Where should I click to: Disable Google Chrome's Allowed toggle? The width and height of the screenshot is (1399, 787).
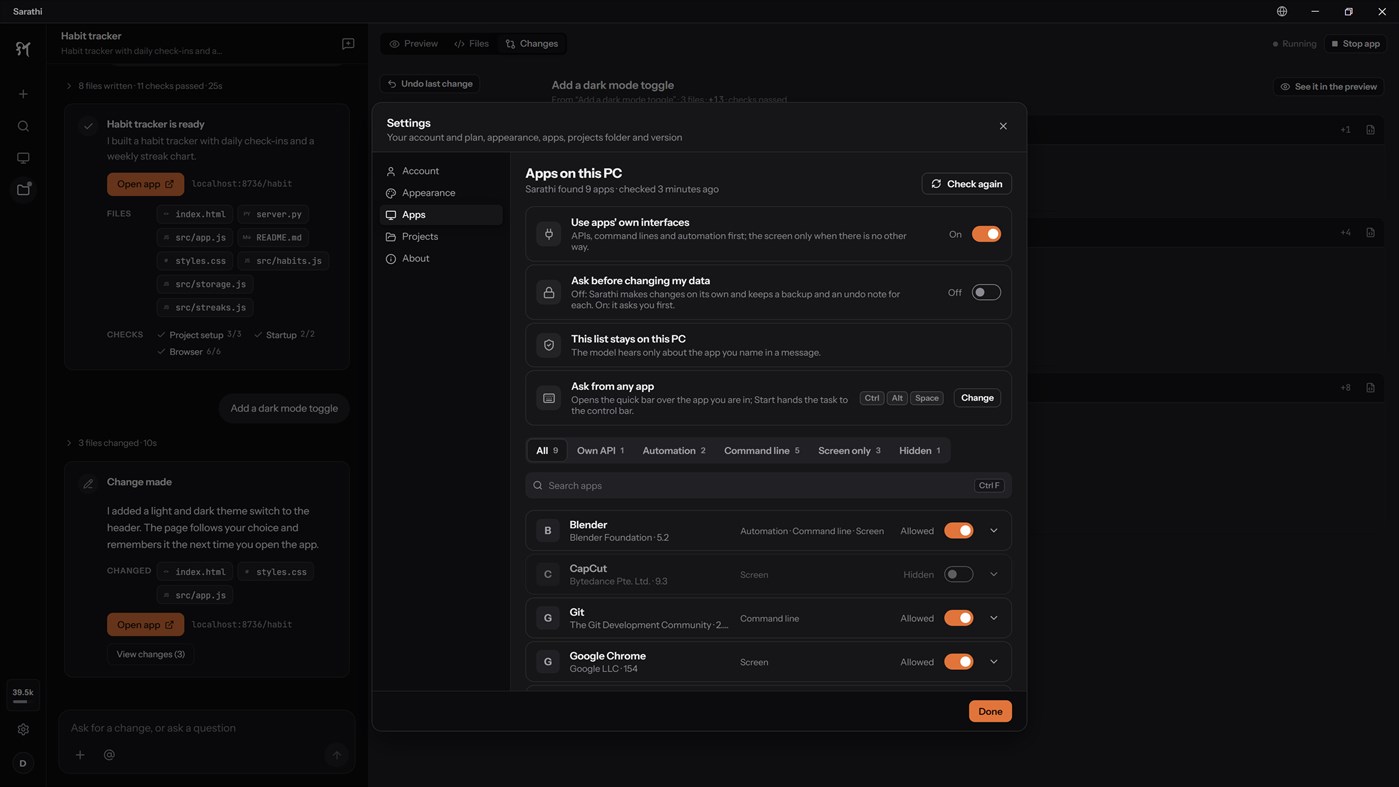[x=958, y=662]
